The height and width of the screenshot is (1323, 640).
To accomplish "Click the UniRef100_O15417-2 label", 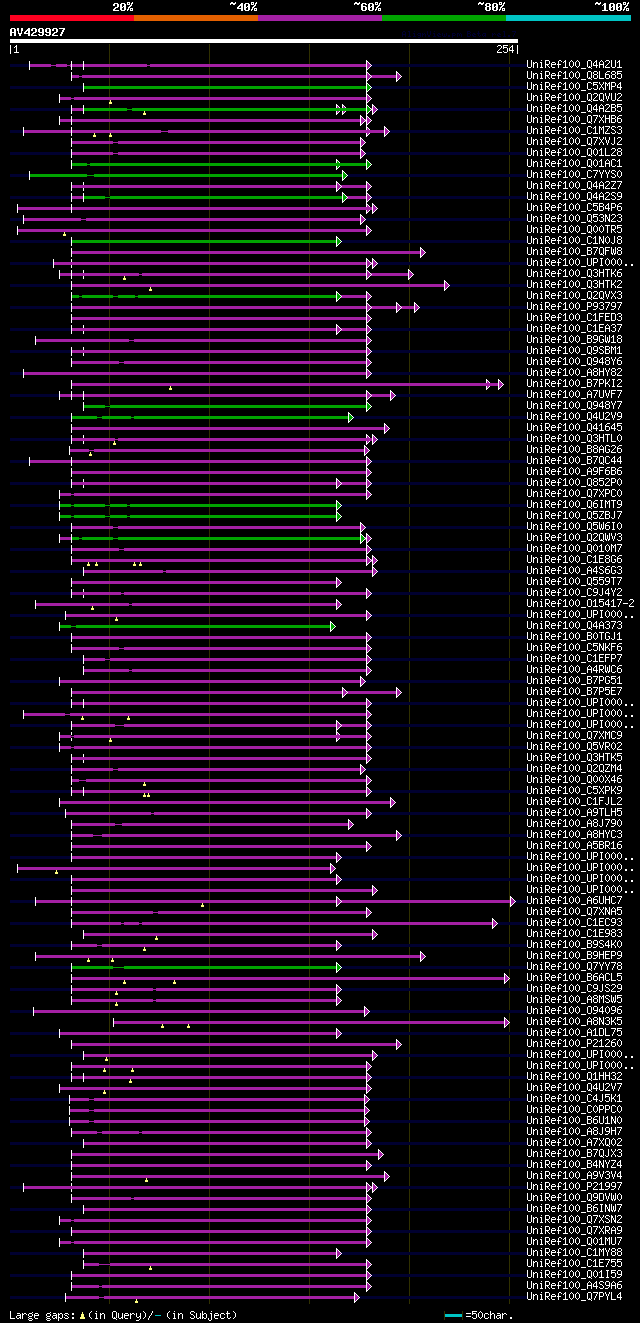I will coord(581,603).
